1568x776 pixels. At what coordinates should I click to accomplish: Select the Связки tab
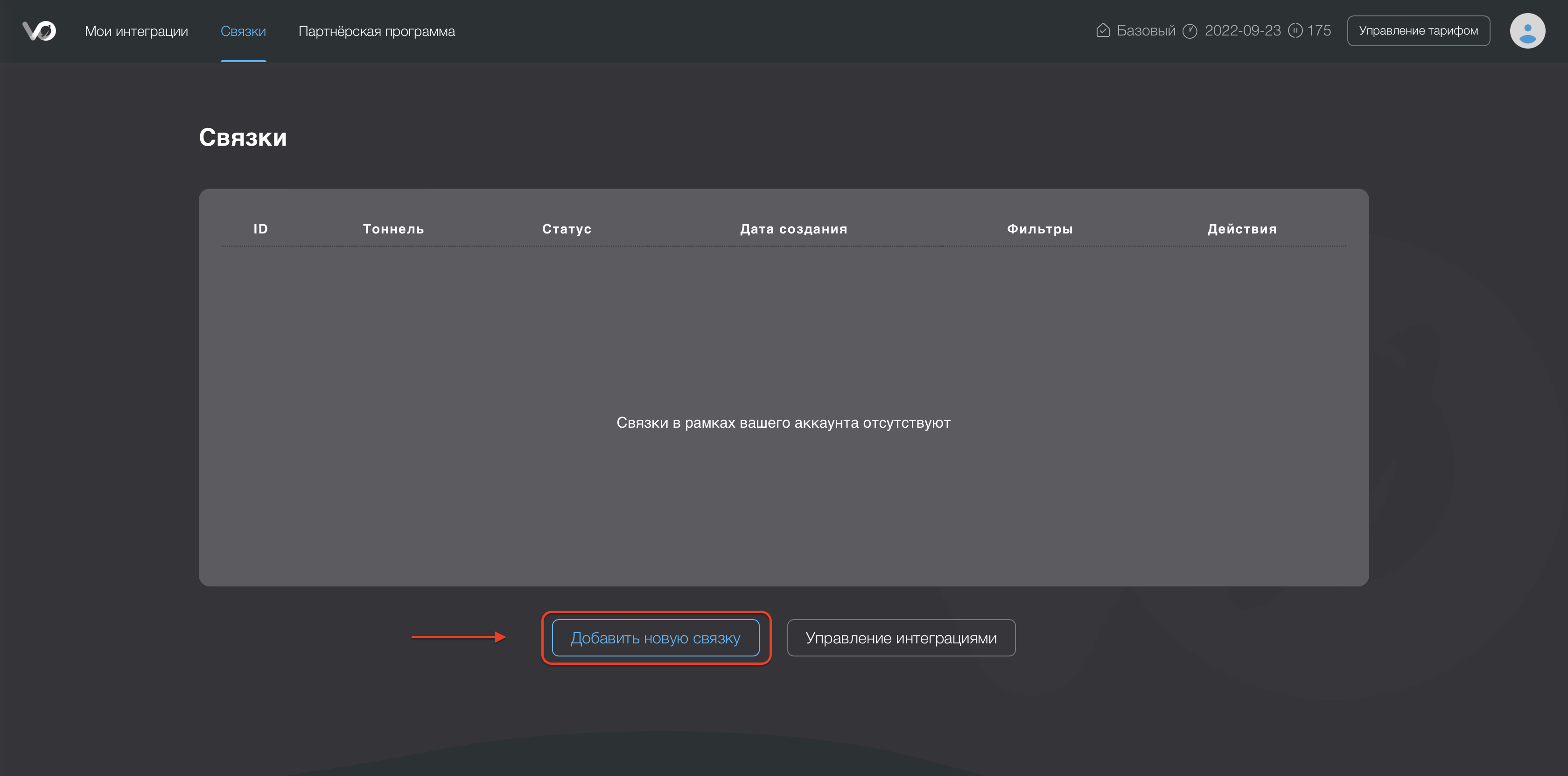pos(243,31)
